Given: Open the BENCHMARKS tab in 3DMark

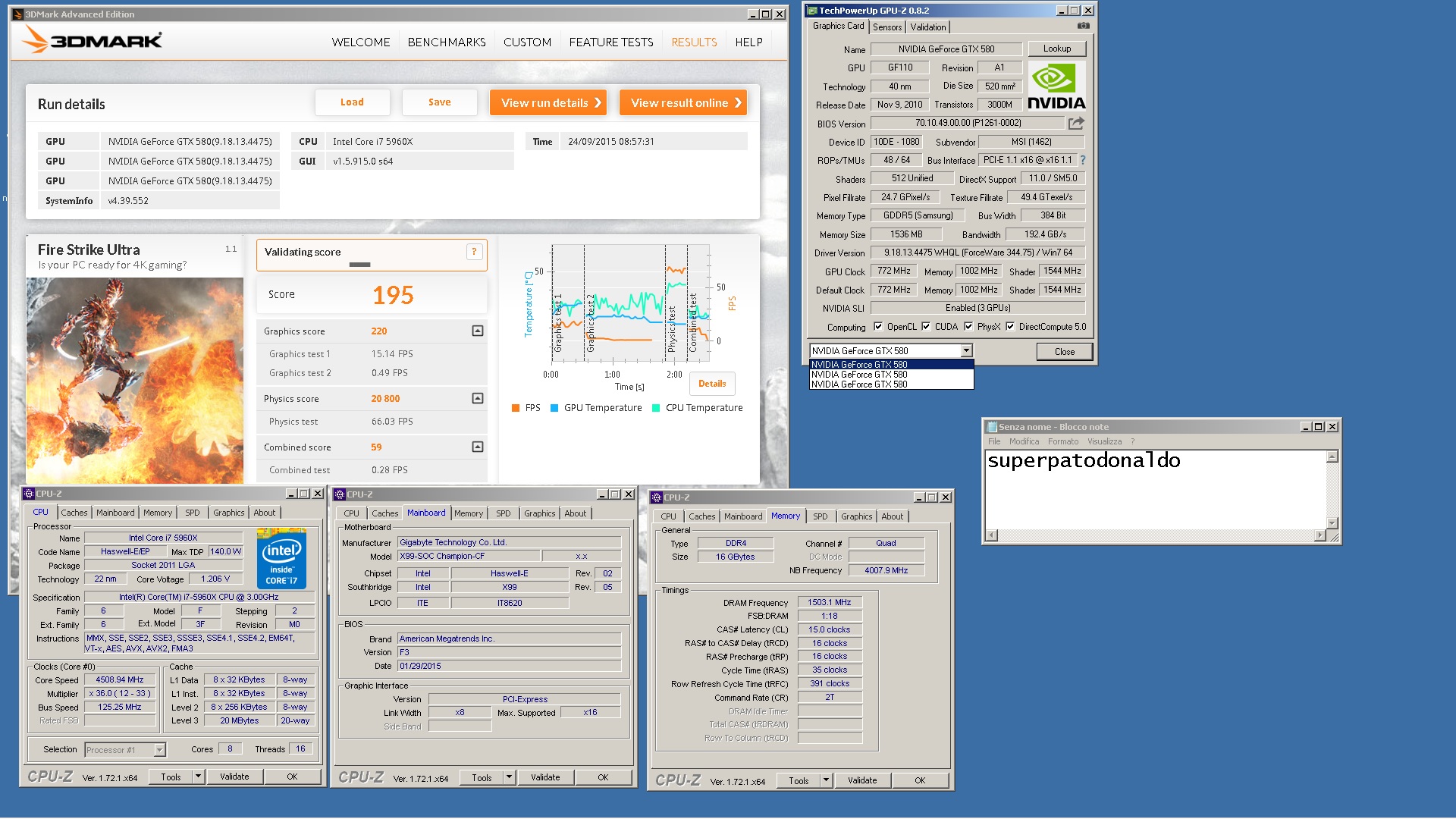Looking at the screenshot, I should (x=447, y=42).
